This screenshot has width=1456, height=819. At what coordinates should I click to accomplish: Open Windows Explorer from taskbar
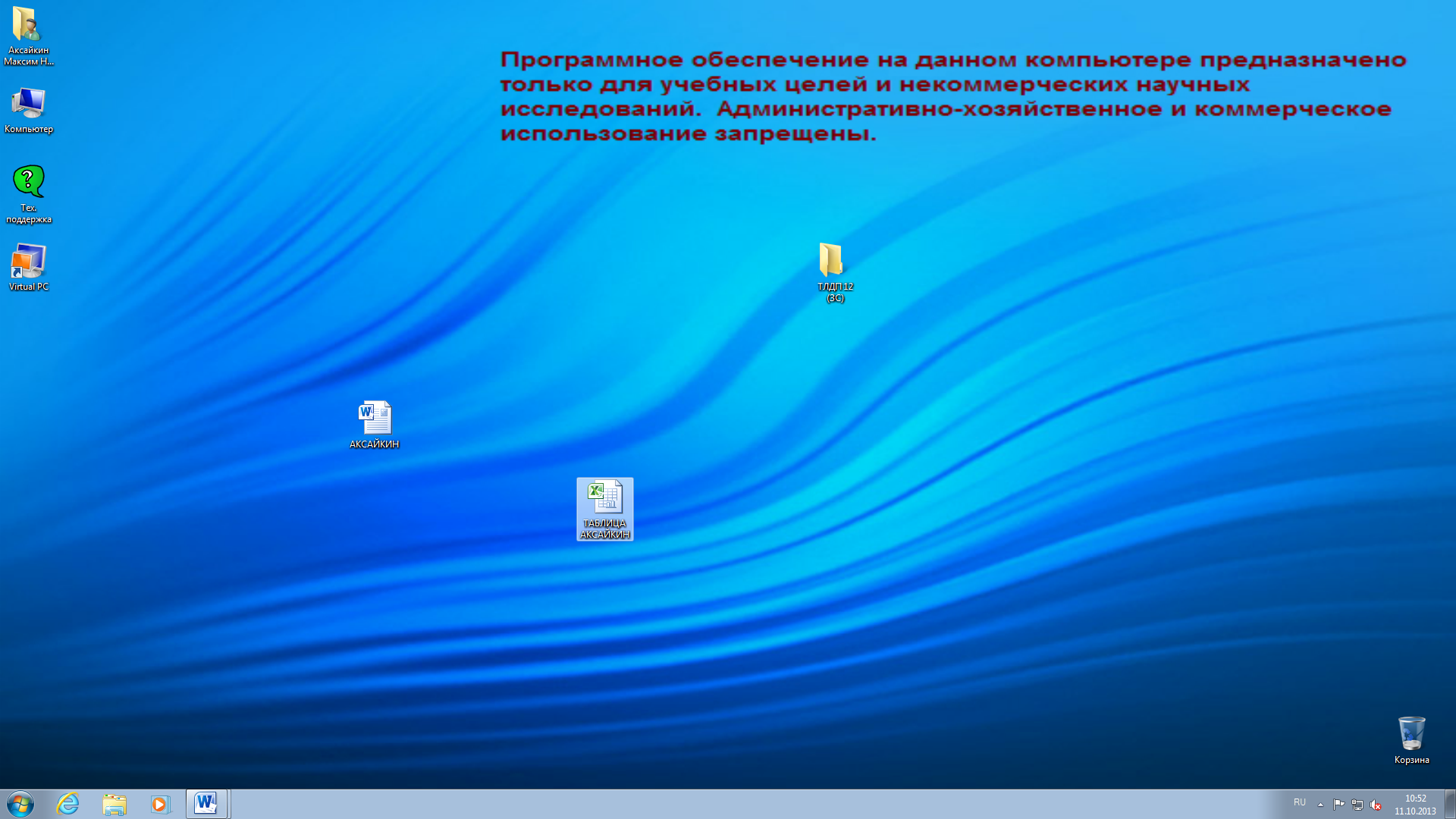coord(115,804)
